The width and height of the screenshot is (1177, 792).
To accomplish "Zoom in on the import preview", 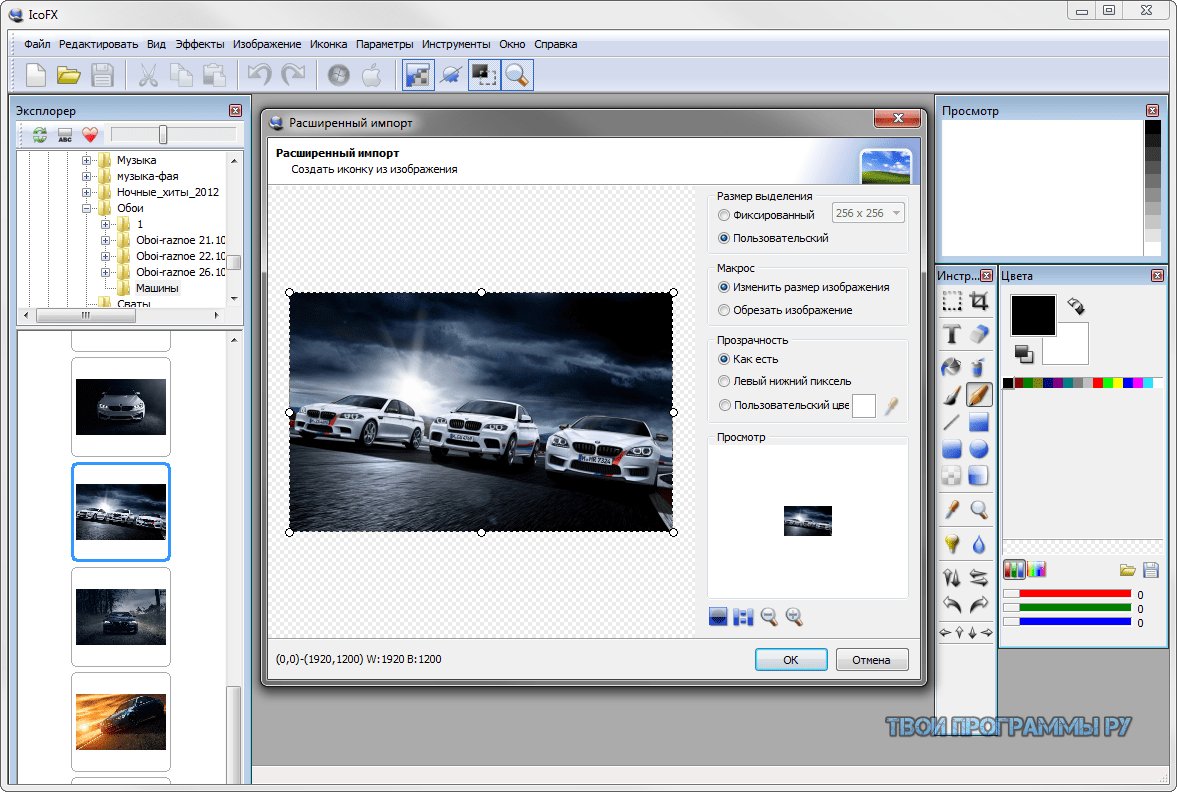I will (x=794, y=617).
